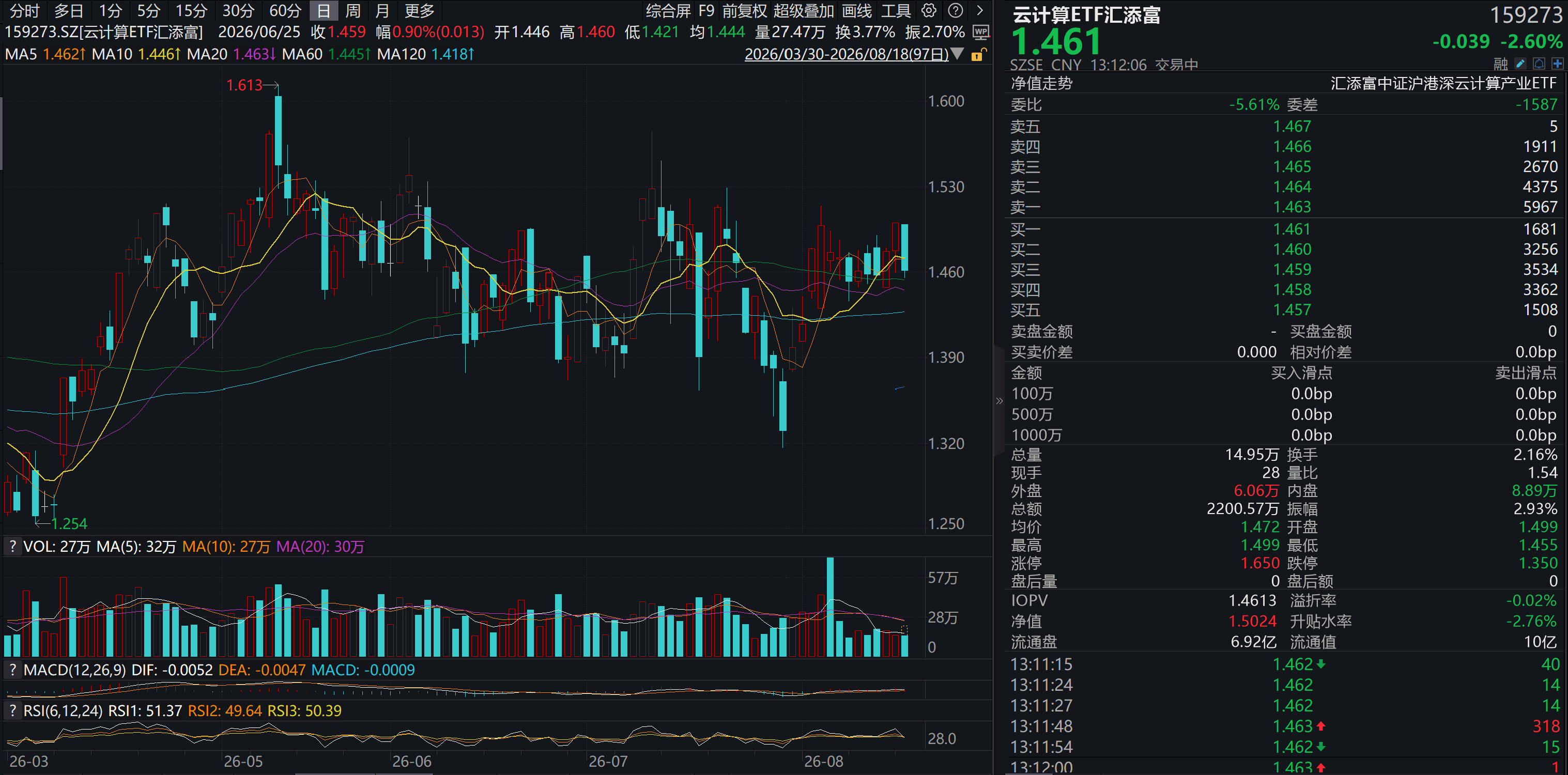Click the 涨停 limit-up price 1.650

(x=1260, y=563)
